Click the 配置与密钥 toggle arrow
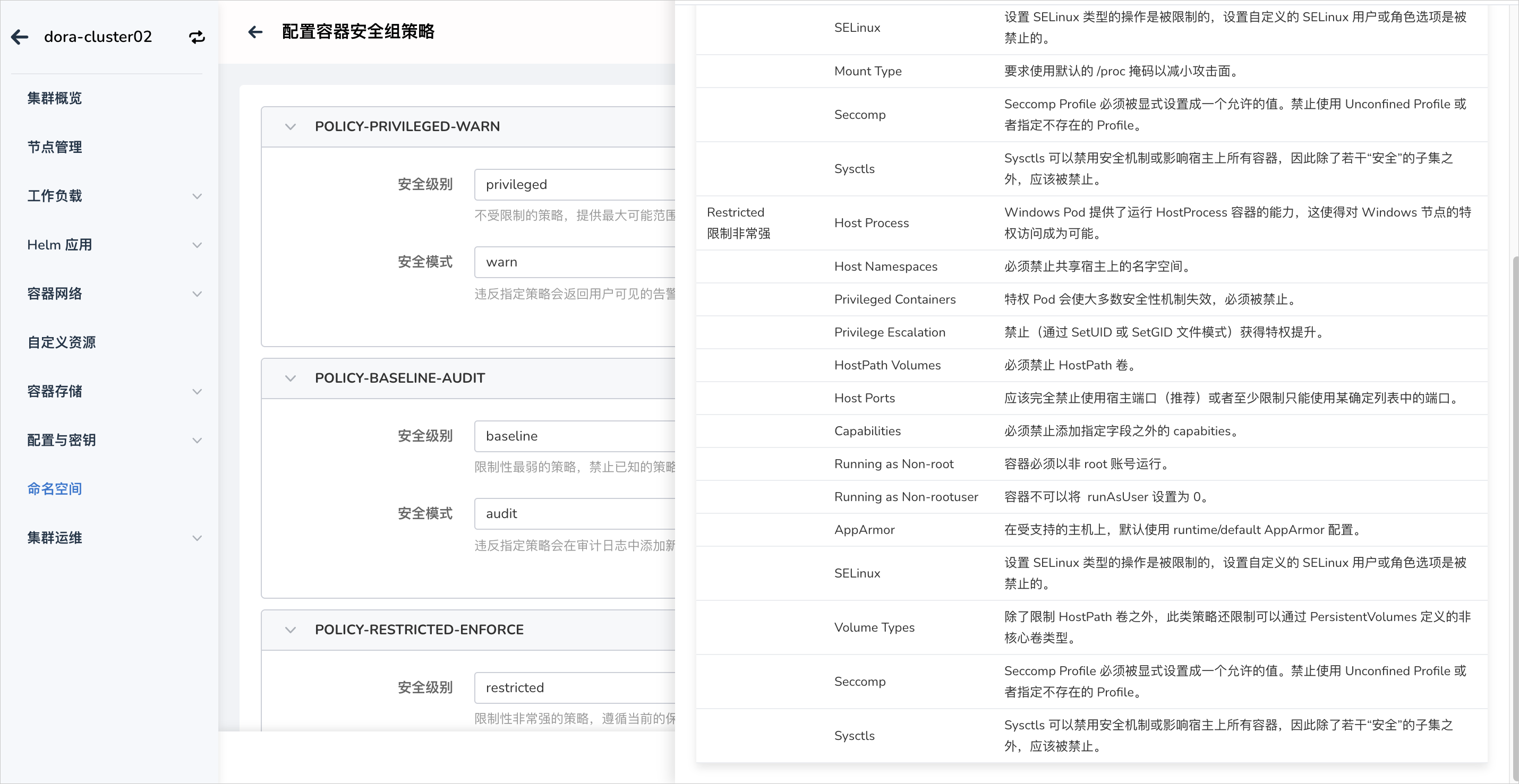The image size is (1519, 784). [x=196, y=440]
